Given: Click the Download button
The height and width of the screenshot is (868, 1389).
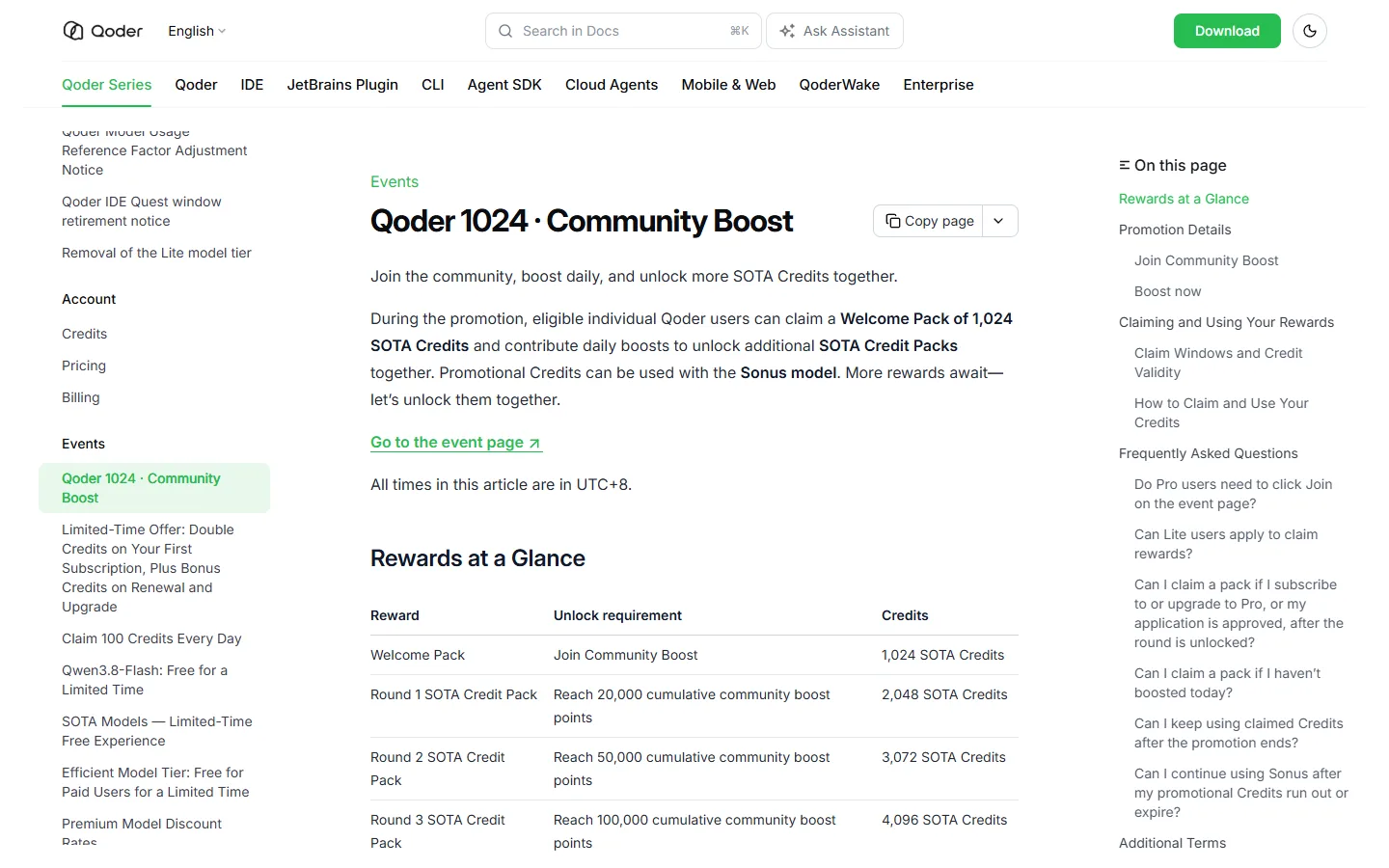Looking at the screenshot, I should tap(1227, 31).
